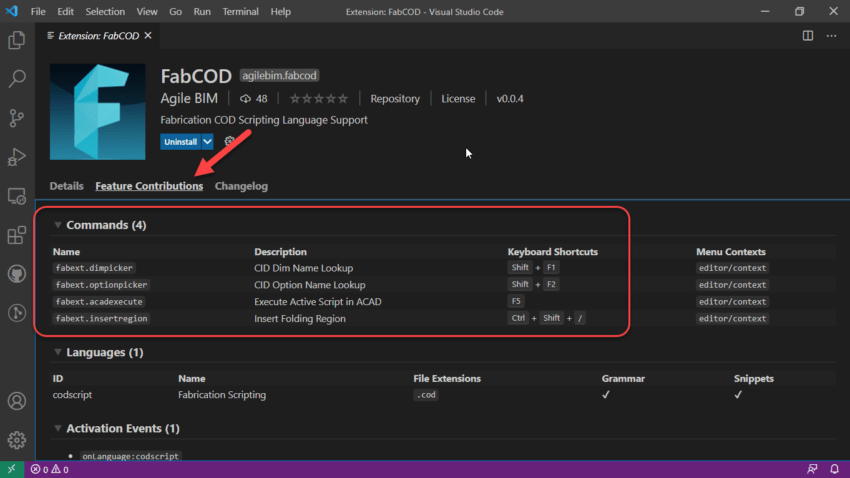Click the remote window indicator in status bar
This screenshot has width=850, height=478.
coord(12,469)
